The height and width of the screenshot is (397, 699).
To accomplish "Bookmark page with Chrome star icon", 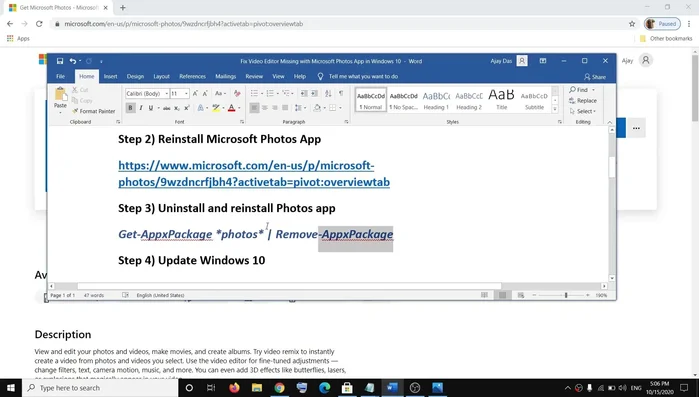I will [x=632, y=24].
